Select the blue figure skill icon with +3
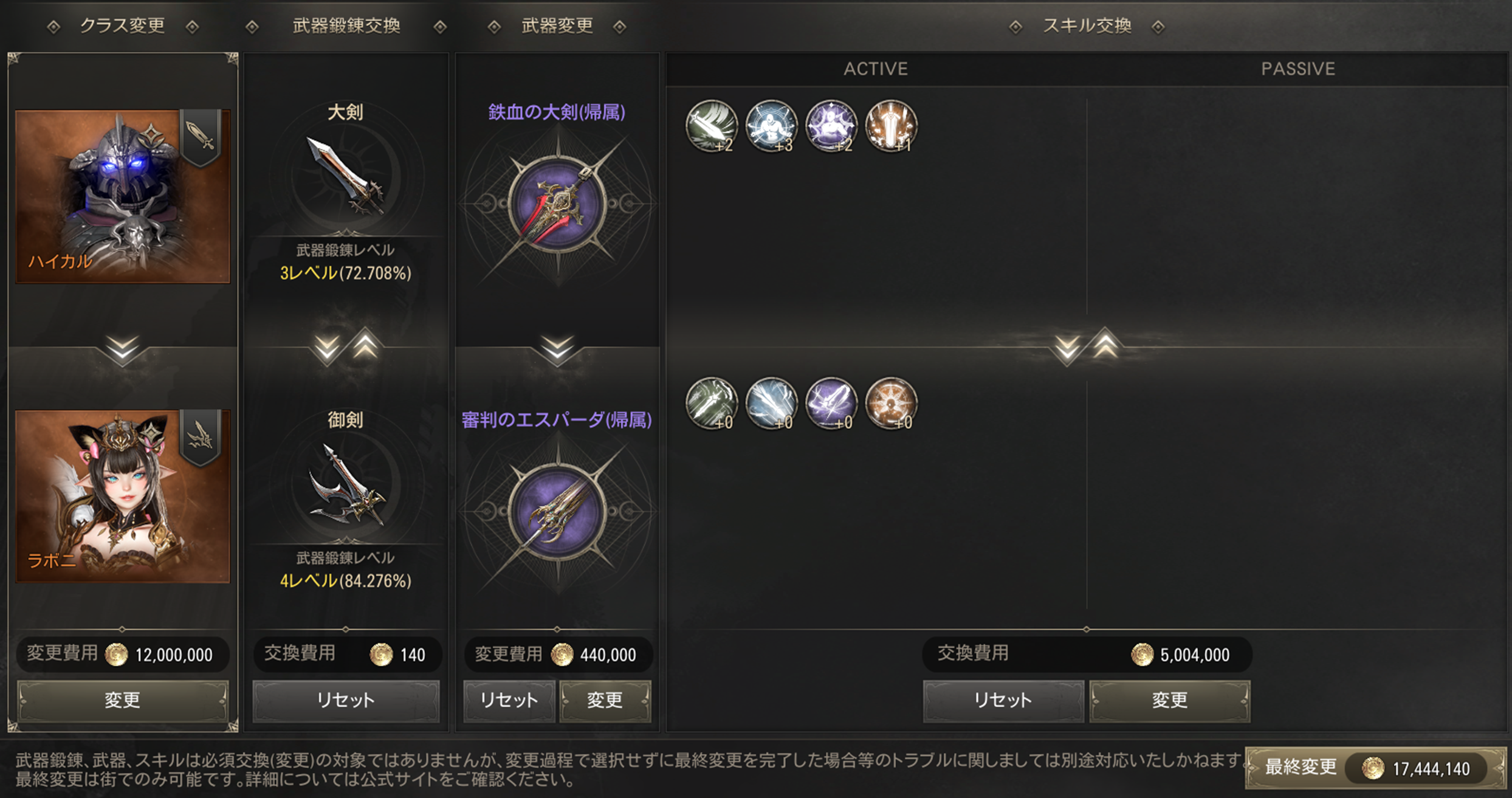 (771, 126)
